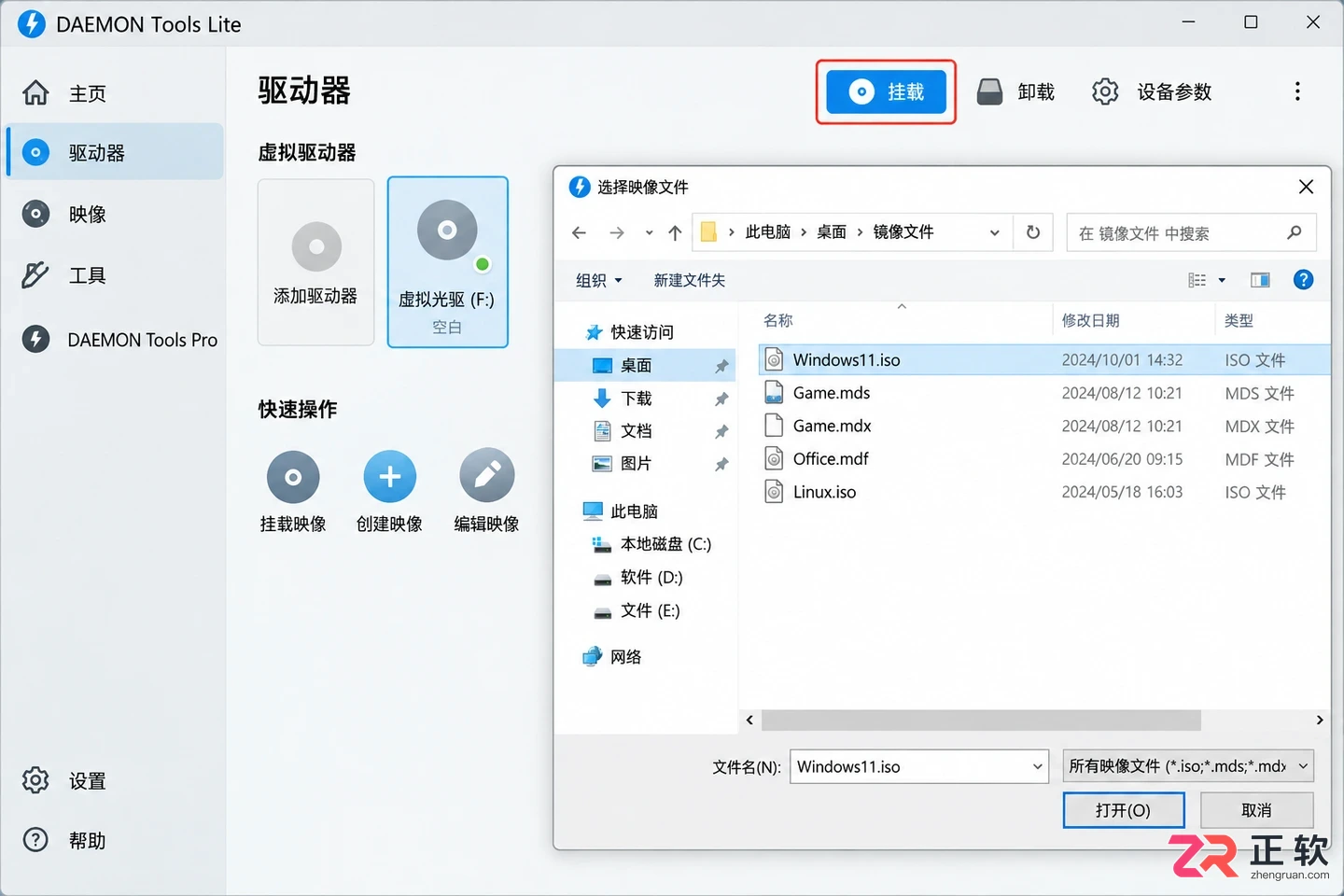The height and width of the screenshot is (896, 1344).
Task: Open the 所有映像文件 file type dropdown
Action: point(1188,766)
